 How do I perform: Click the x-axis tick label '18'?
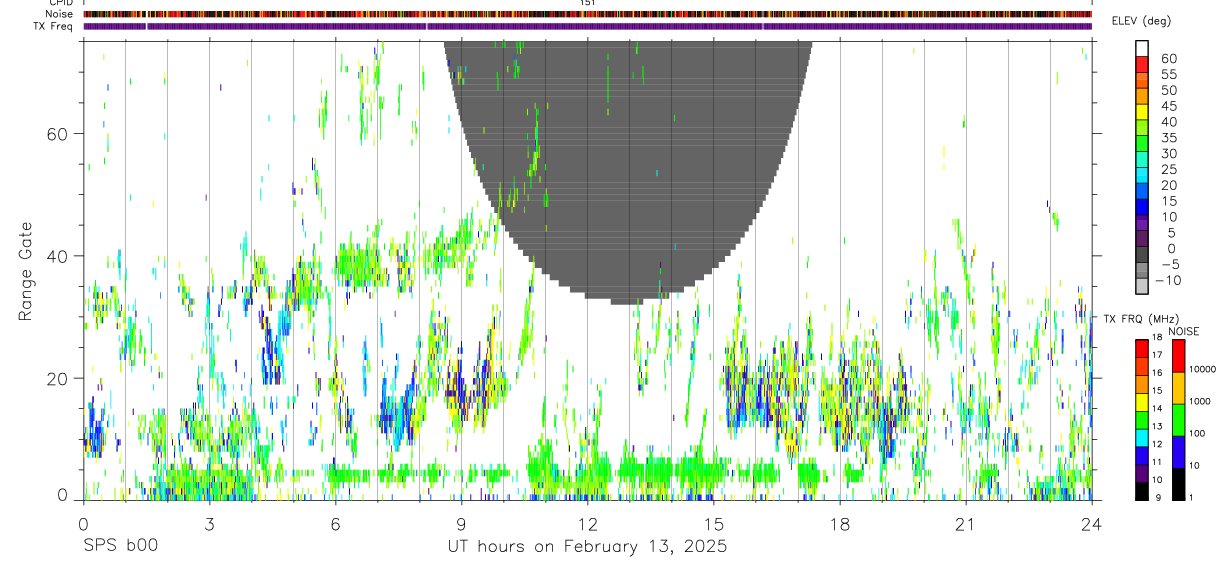tap(839, 523)
